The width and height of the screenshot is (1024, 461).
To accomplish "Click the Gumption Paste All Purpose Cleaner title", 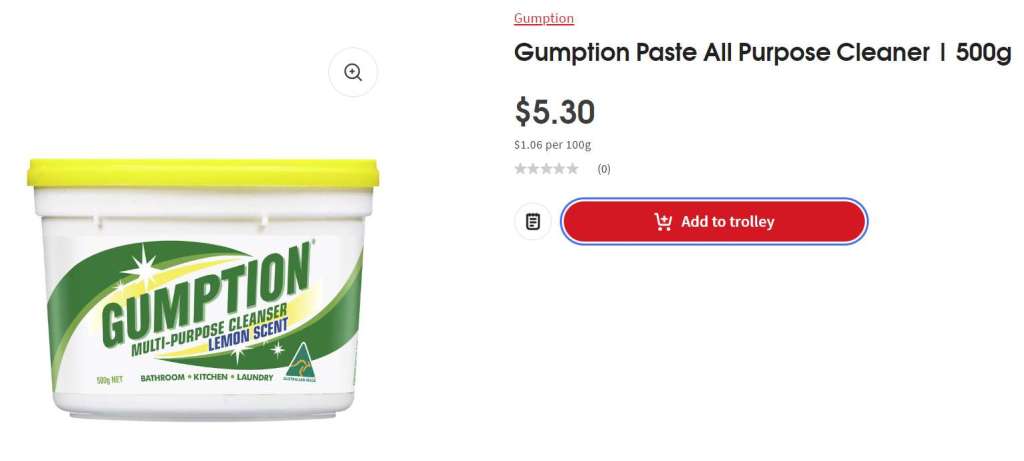I will pos(762,52).
